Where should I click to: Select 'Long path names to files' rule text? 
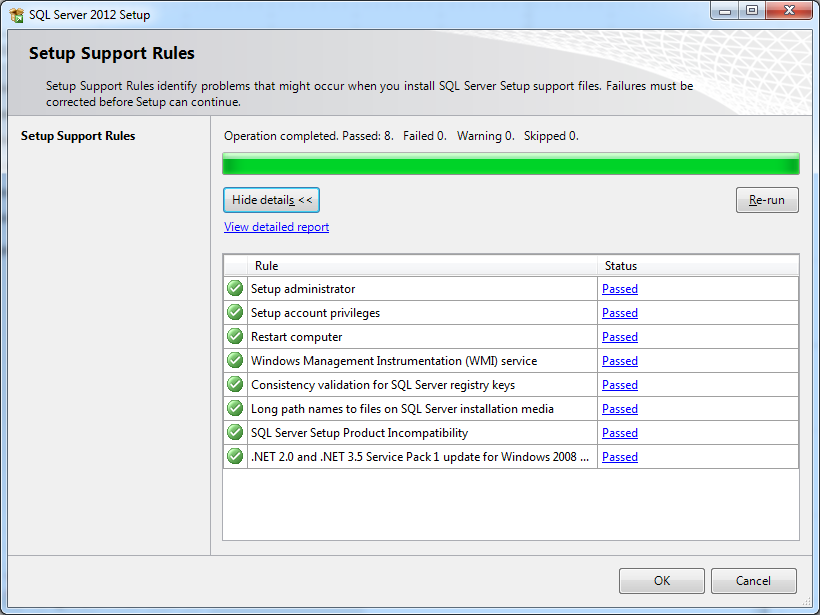(402, 409)
